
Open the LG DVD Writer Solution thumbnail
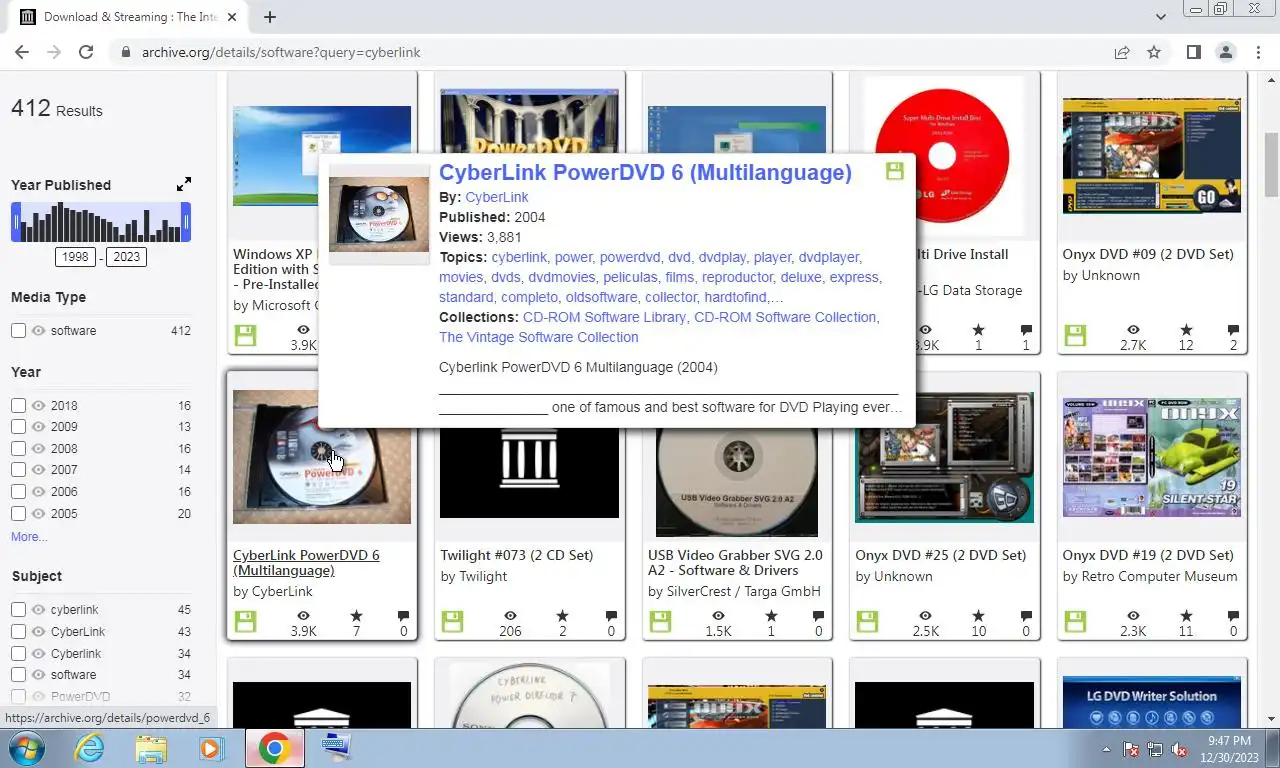[x=1151, y=702]
